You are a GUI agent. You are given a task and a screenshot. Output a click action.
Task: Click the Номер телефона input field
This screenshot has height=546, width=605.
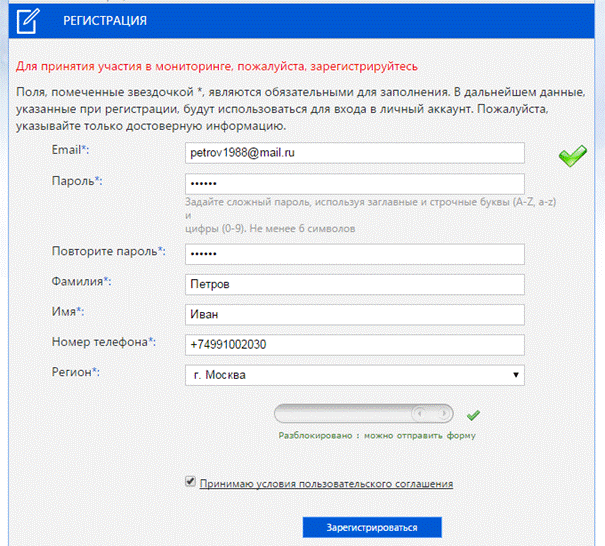[x=355, y=345]
